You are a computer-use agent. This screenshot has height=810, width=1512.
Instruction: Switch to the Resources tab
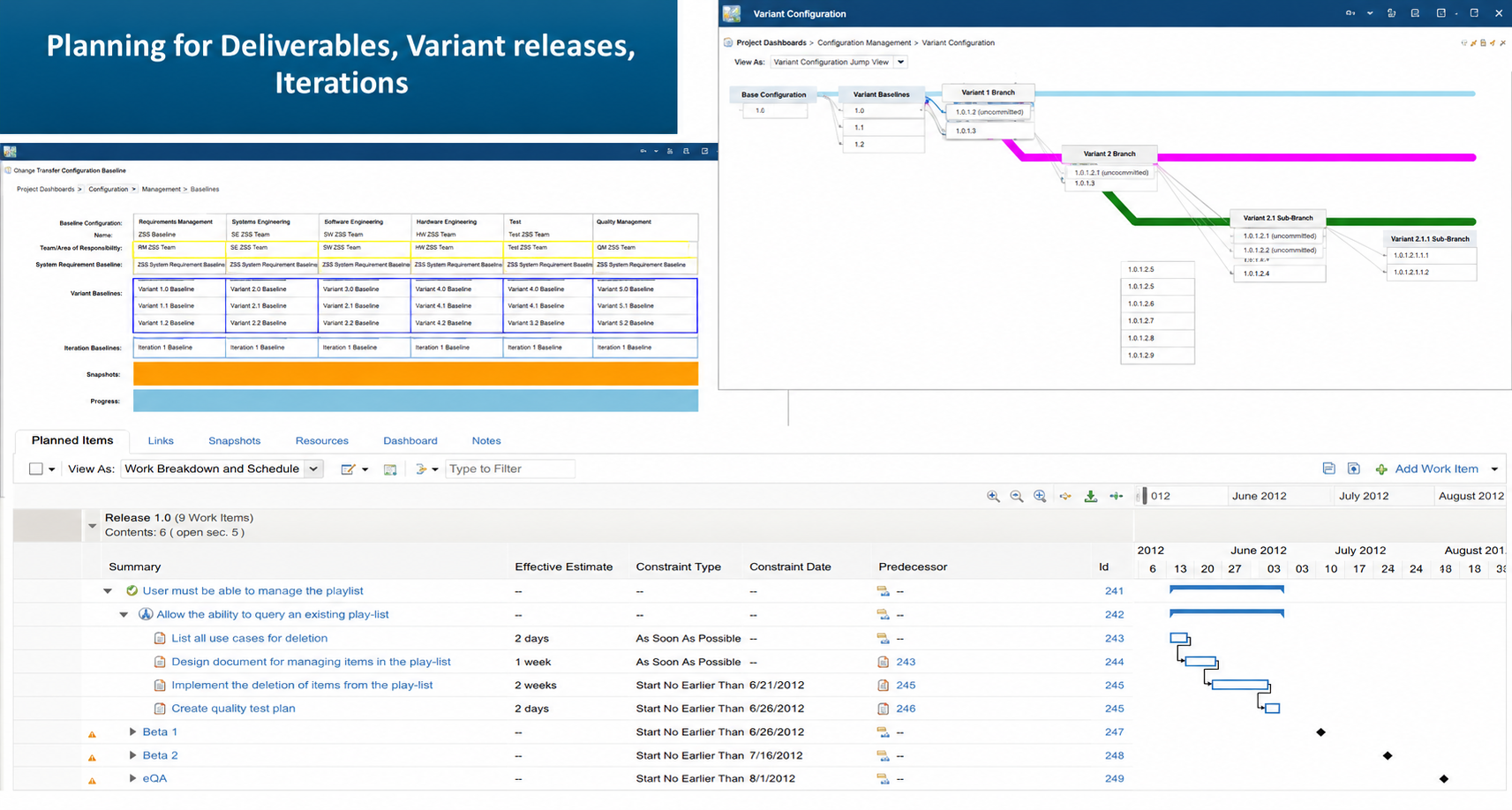322,441
